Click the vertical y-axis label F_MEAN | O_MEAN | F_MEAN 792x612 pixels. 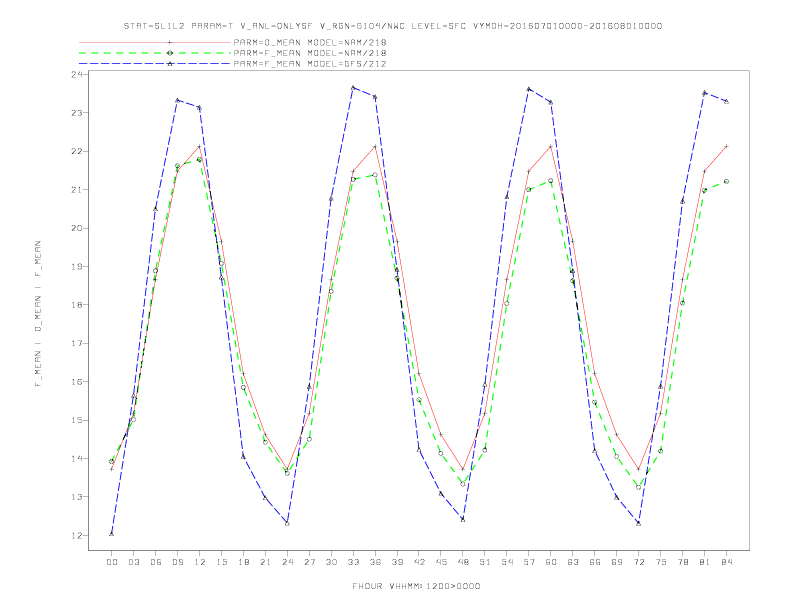(38, 314)
